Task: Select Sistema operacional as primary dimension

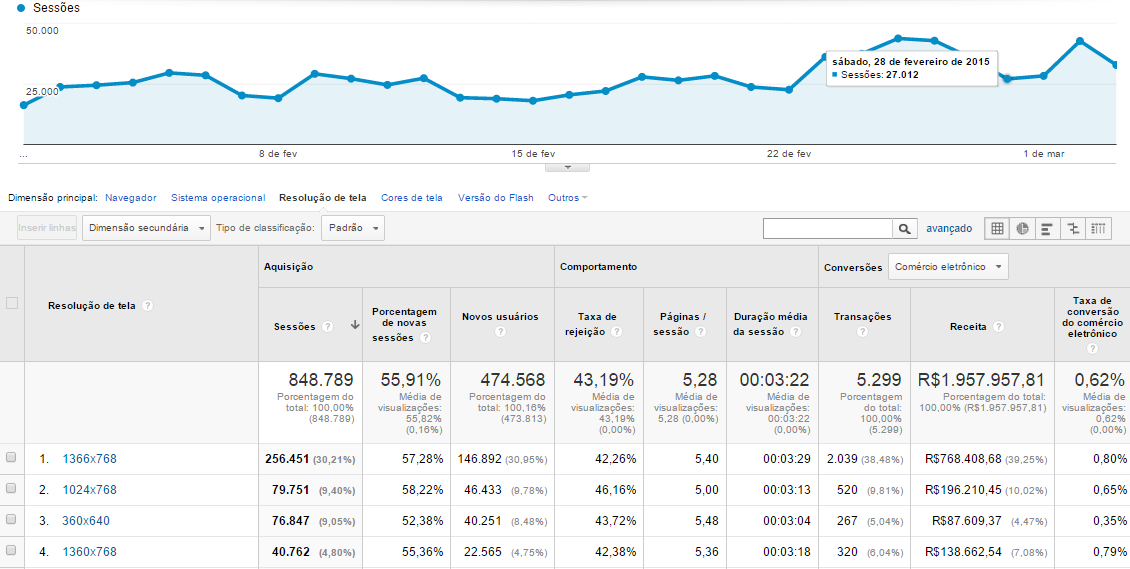Action: 218,198
